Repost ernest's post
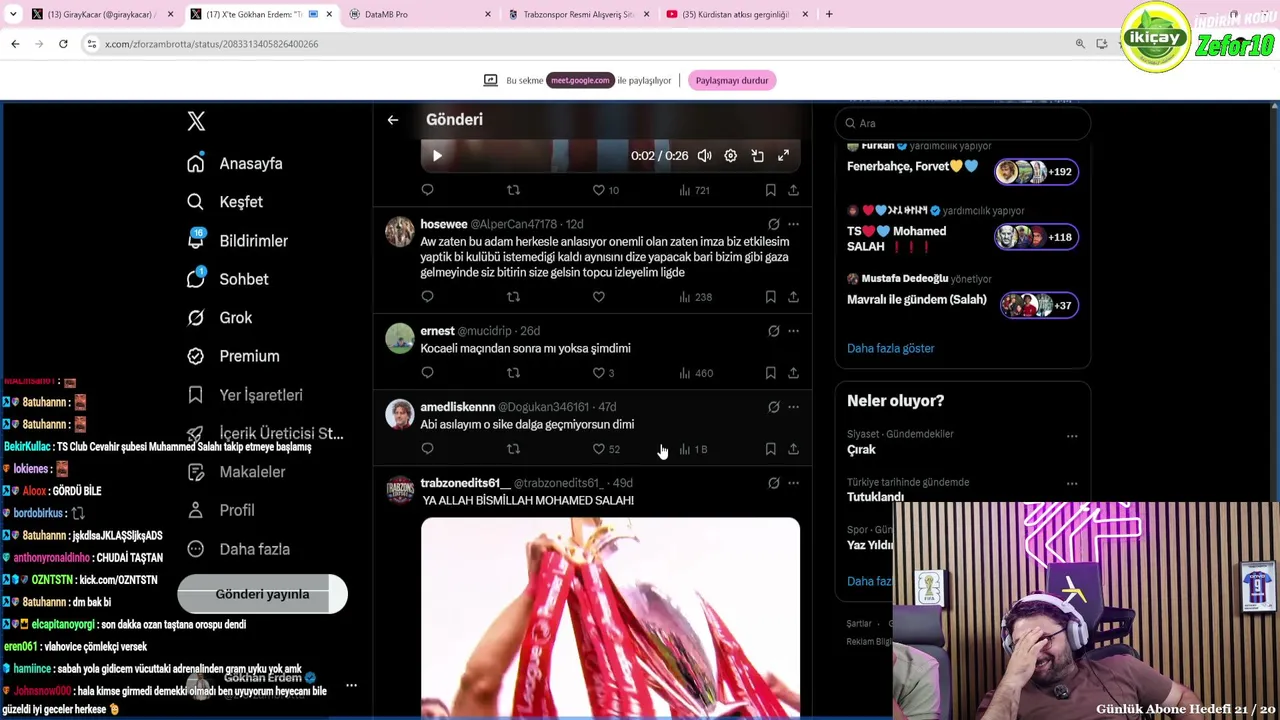Image resolution: width=1280 pixels, height=720 pixels. (513, 373)
